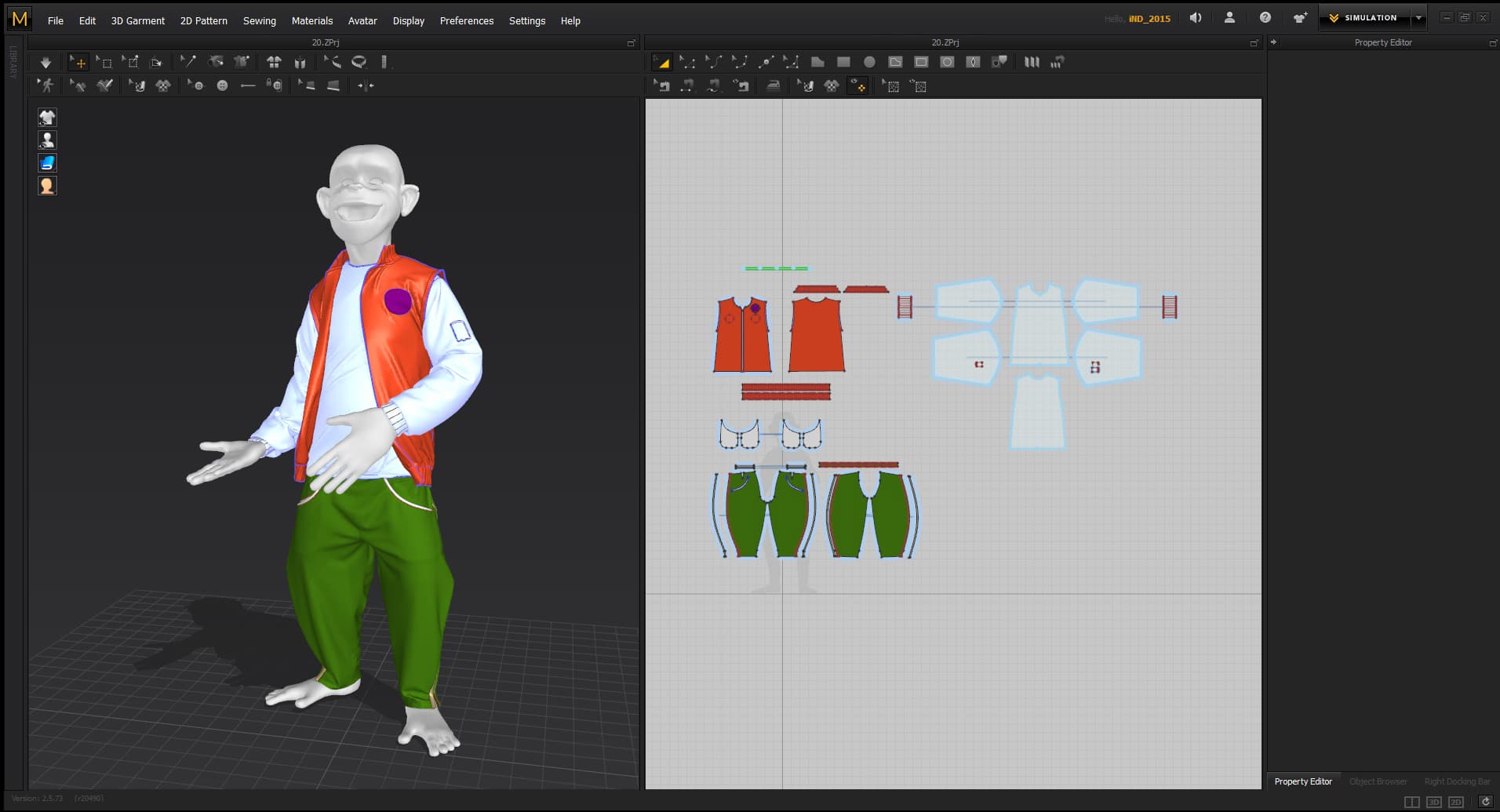Switch to Property Editor bottom tab
1500x812 pixels.
point(1303,781)
